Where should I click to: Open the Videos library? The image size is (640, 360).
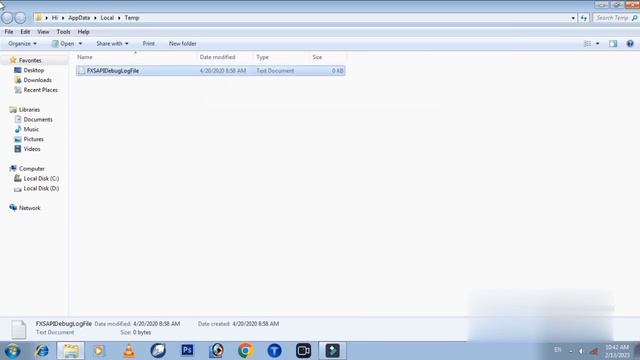pos(32,149)
